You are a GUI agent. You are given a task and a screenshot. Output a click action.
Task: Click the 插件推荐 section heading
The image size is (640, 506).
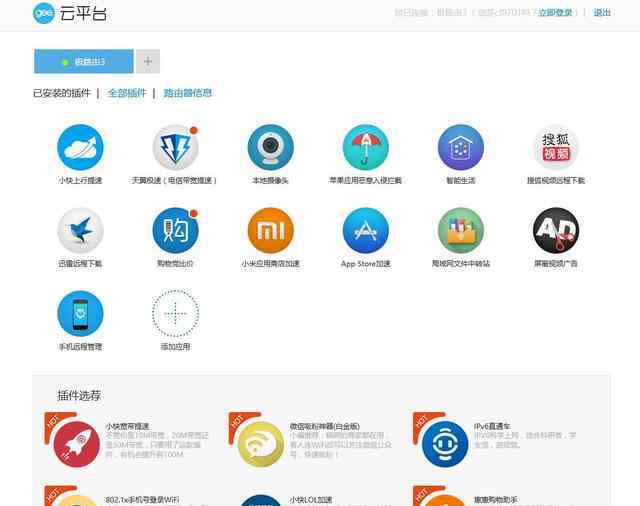[x=79, y=395]
